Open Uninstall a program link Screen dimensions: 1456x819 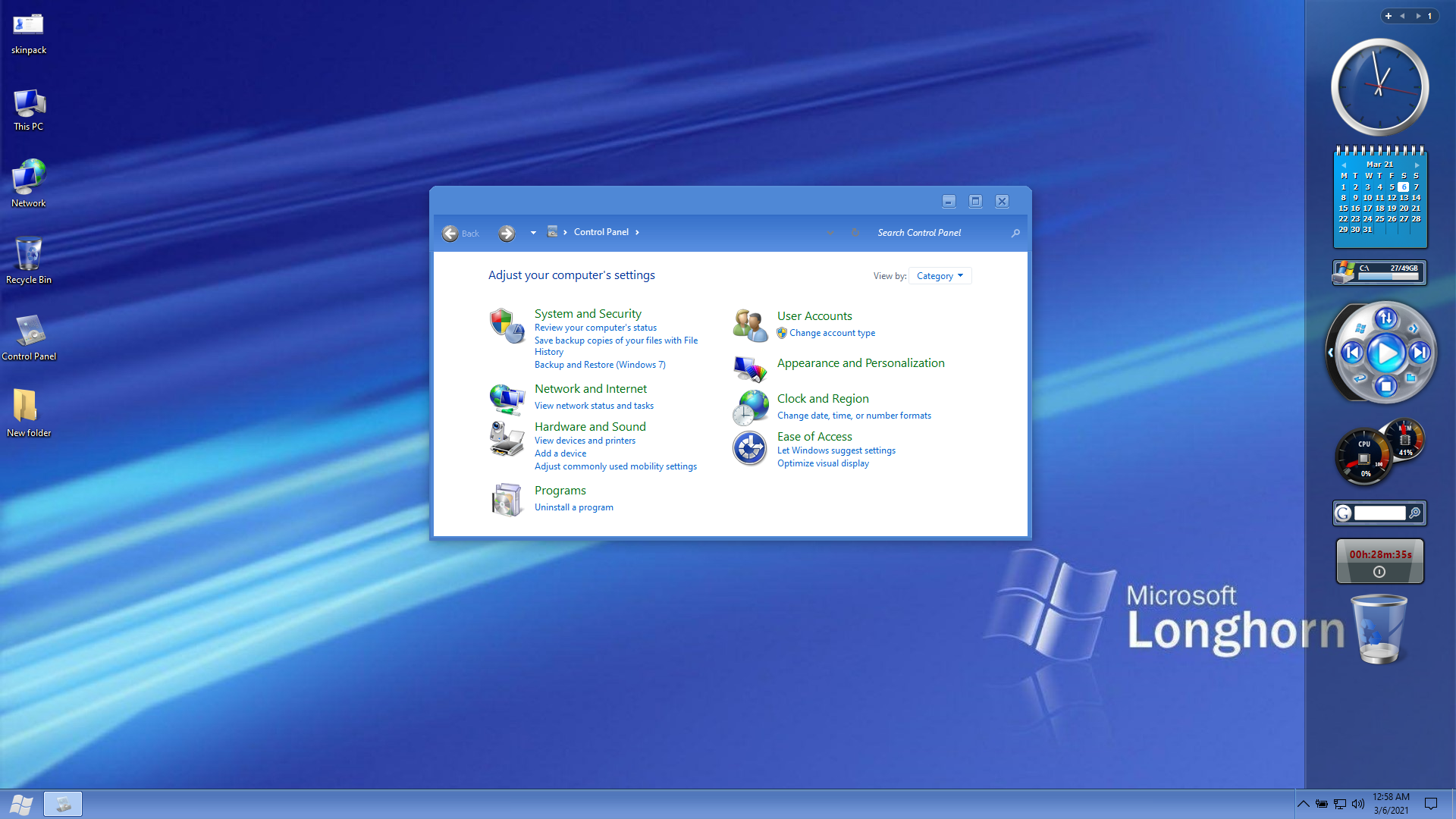click(x=573, y=507)
